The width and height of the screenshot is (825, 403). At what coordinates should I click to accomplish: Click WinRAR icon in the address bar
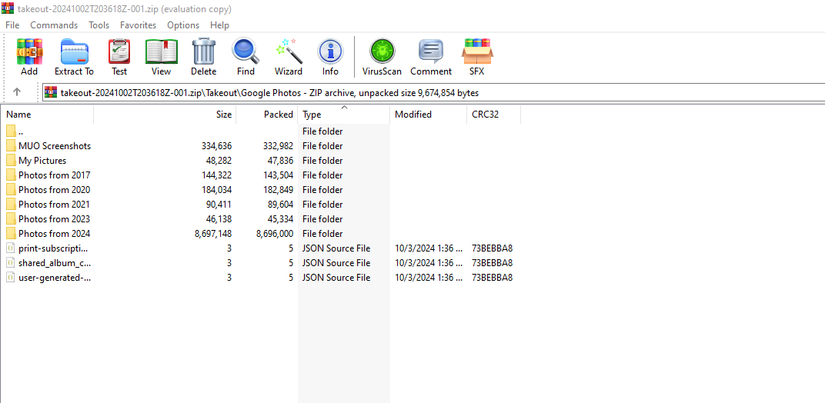click(51, 93)
